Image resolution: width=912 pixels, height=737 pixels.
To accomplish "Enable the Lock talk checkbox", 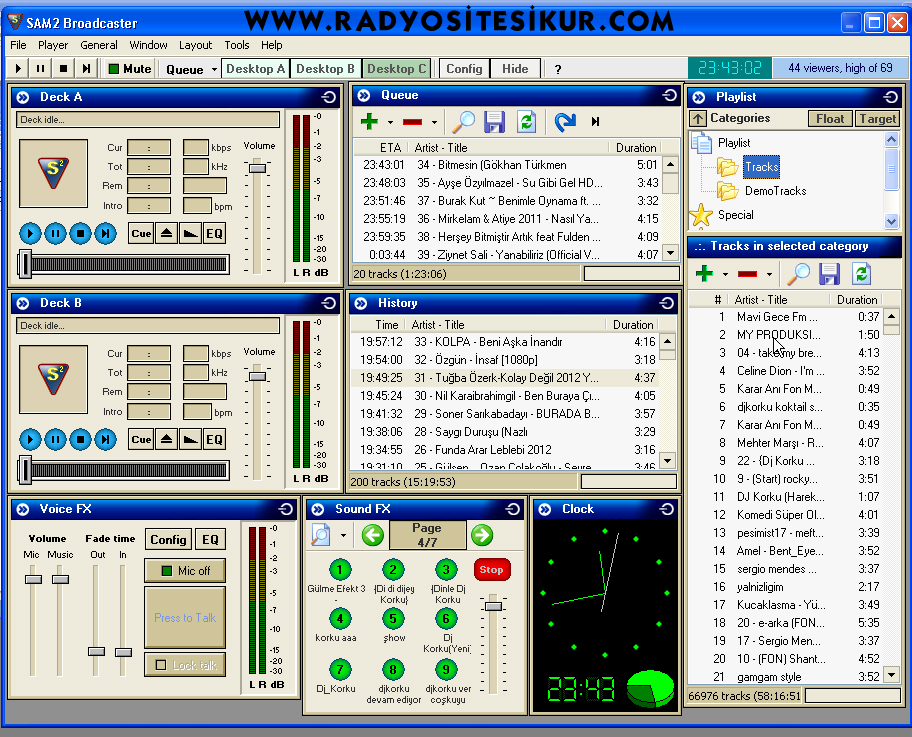I will click(161, 665).
